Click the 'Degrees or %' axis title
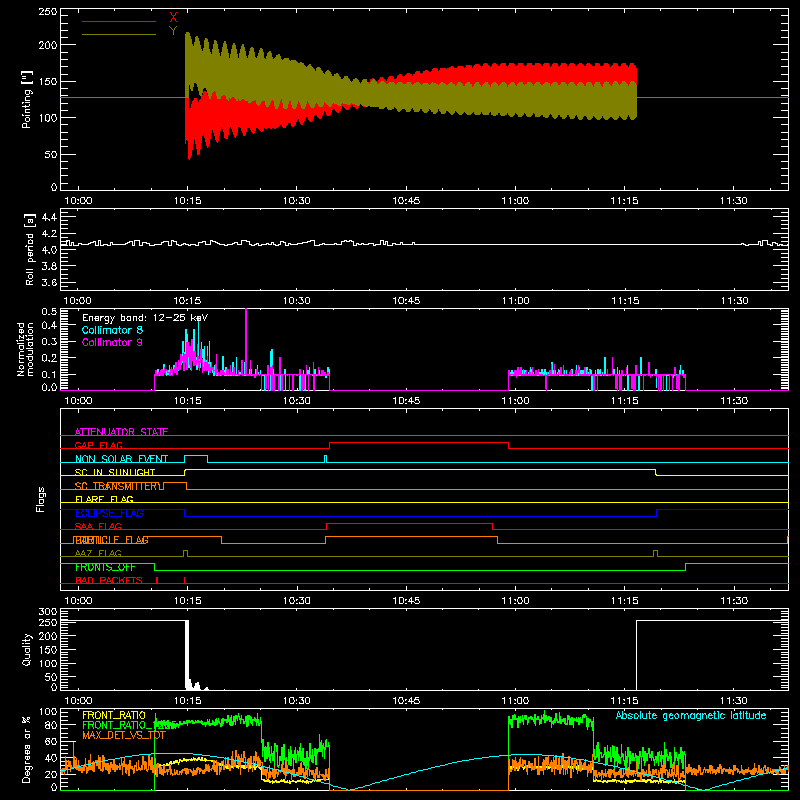Image resolution: width=800 pixels, height=800 pixels. 27,749
